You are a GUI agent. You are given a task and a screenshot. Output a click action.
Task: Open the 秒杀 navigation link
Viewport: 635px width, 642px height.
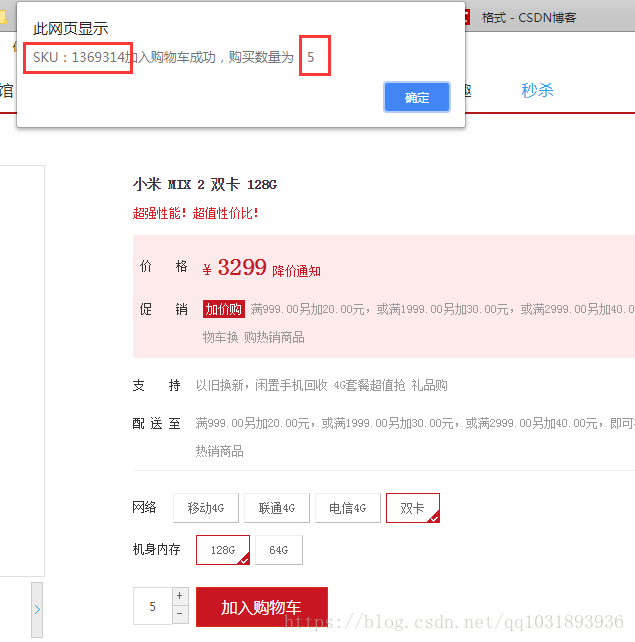537,90
